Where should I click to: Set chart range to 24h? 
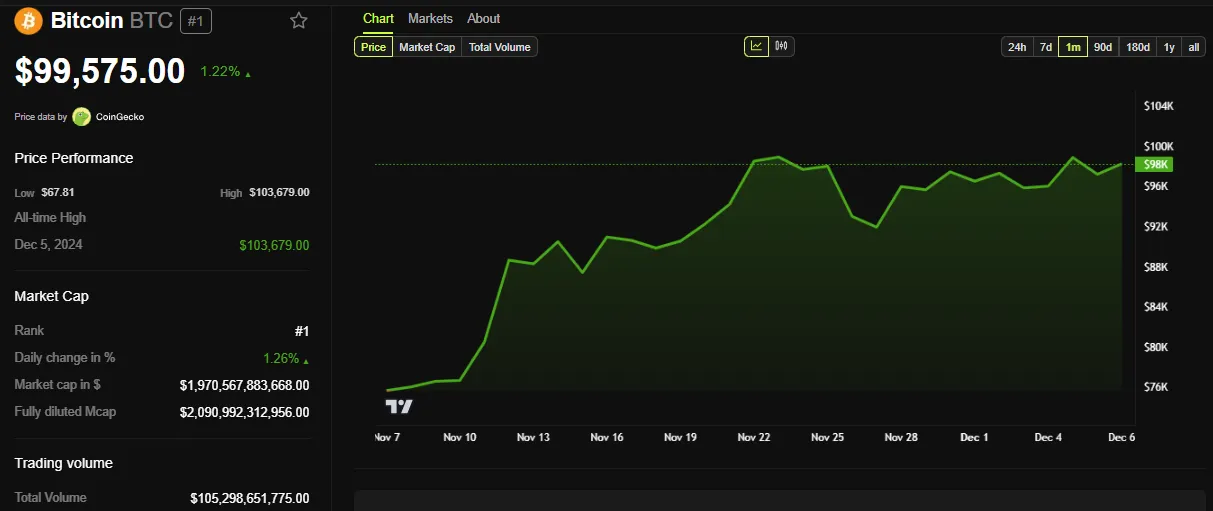coord(1017,47)
